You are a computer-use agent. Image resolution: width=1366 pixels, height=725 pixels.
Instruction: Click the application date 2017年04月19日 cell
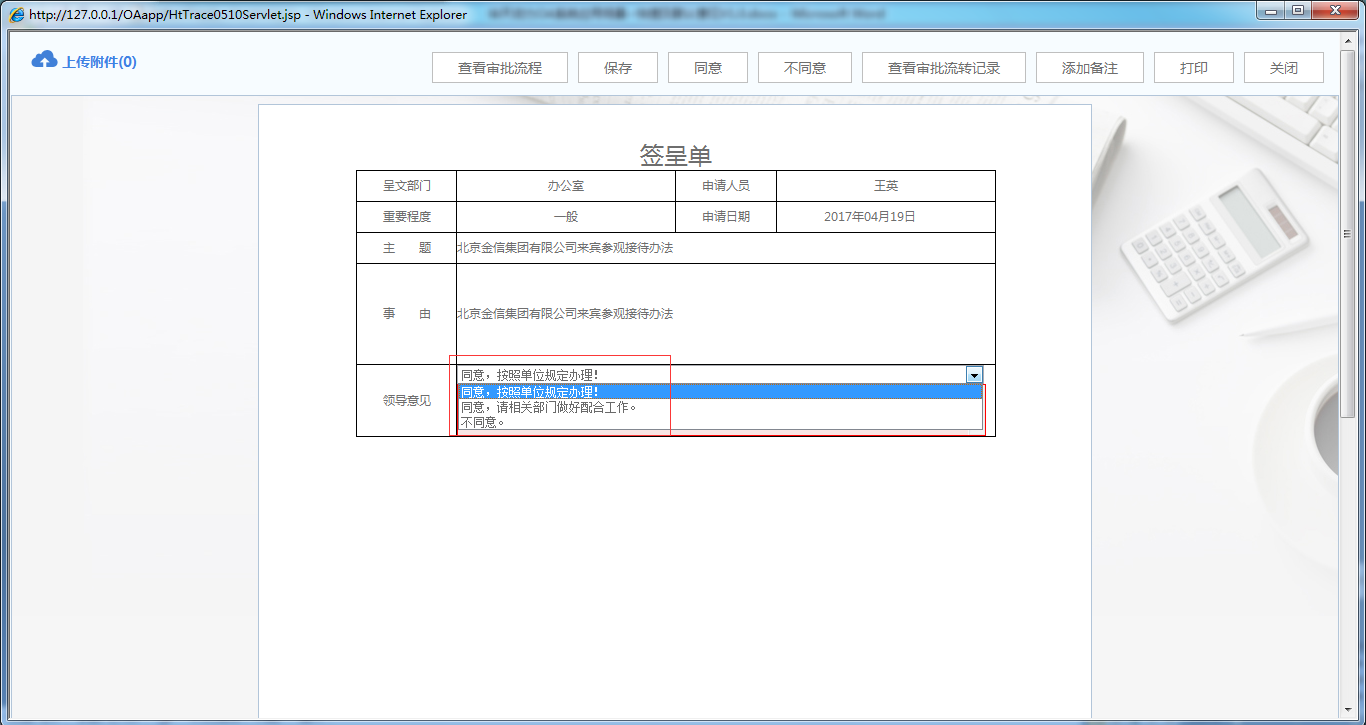[x=886, y=216]
